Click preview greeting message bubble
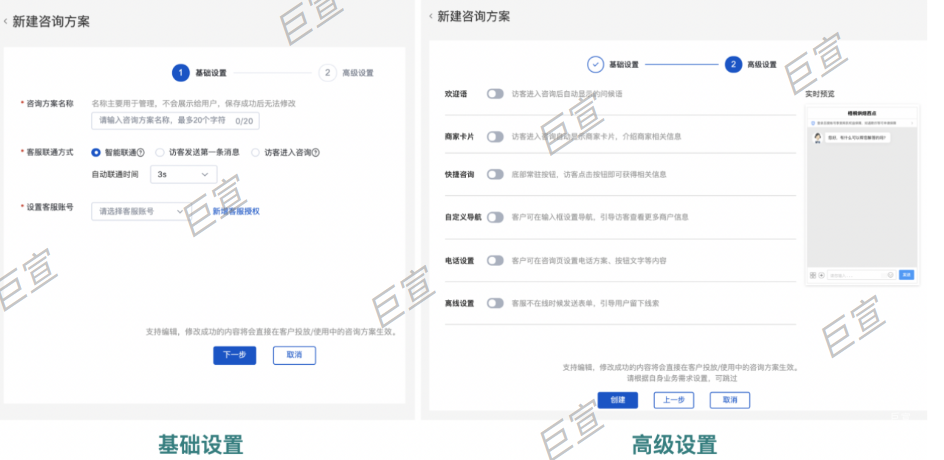This screenshot has height=460, width=944. pos(857,138)
